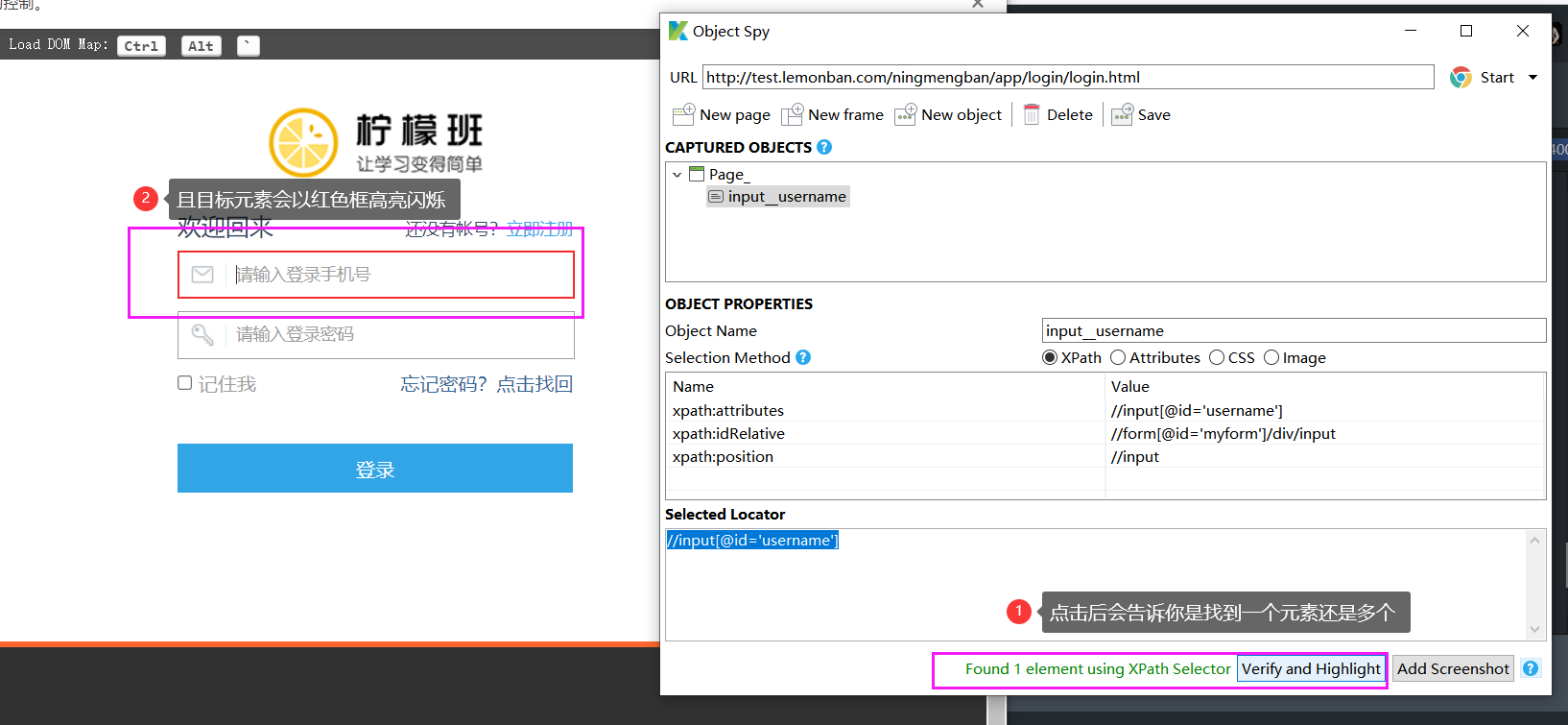Image resolution: width=1568 pixels, height=725 pixels.
Task: Select the Image selection method
Action: click(x=1295, y=357)
